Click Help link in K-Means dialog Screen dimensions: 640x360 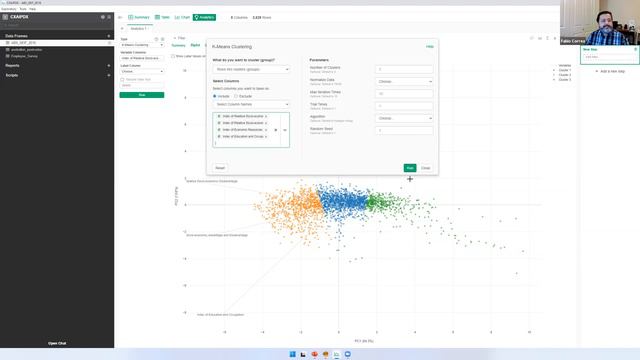click(x=430, y=47)
